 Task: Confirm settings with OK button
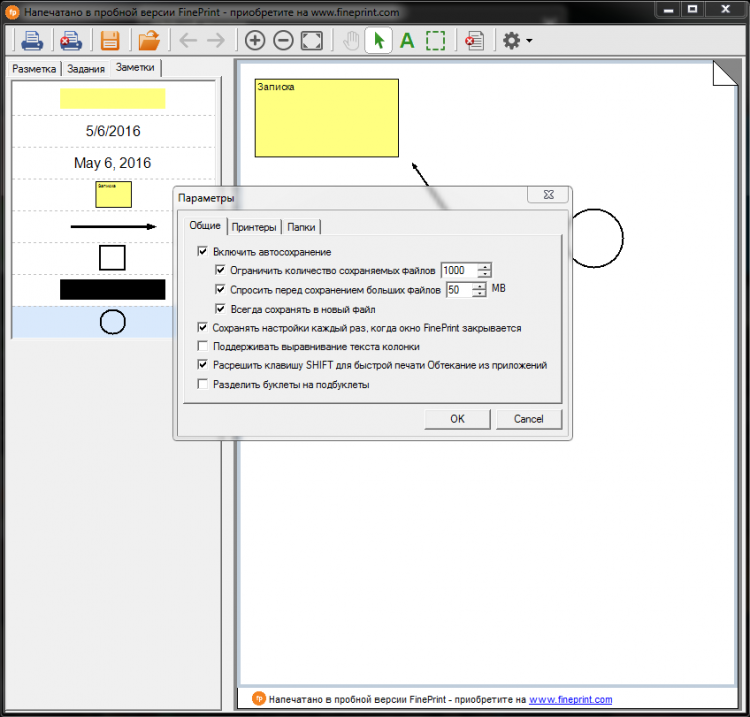point(457,419)
